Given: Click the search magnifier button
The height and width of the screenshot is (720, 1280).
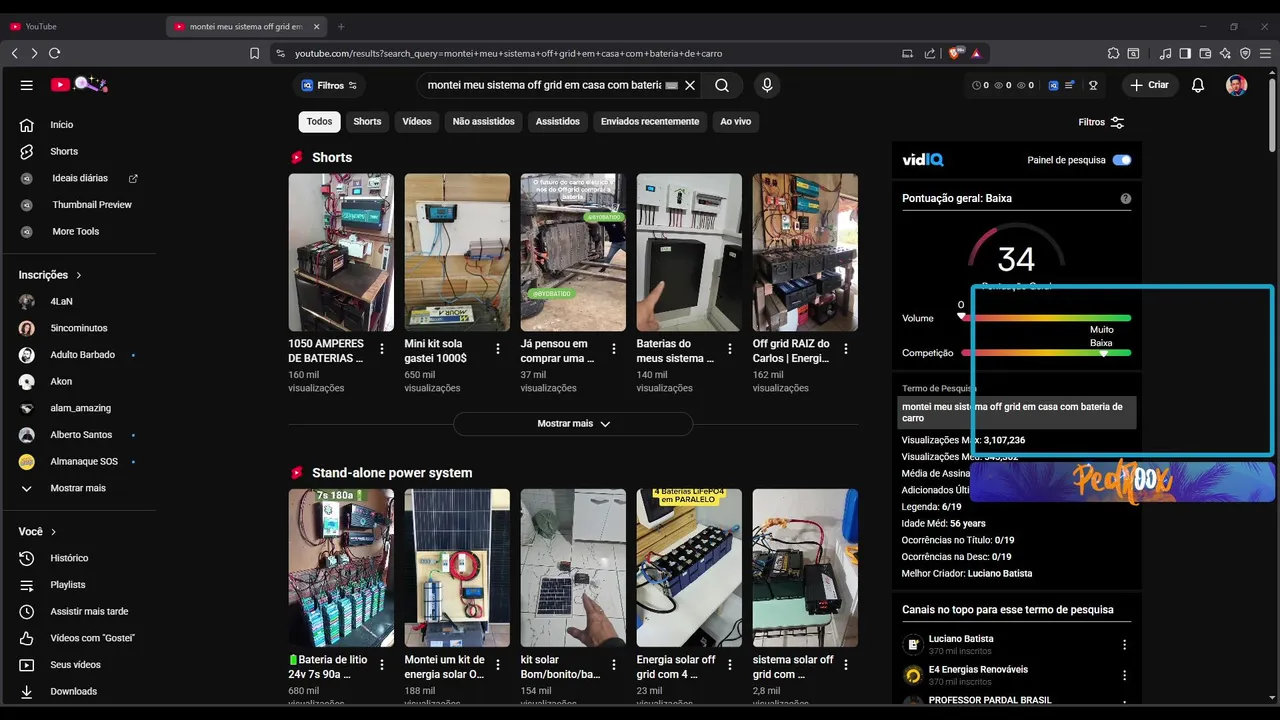Looking at the screenshot, I should pyautogui.click(x=722, y=86).
